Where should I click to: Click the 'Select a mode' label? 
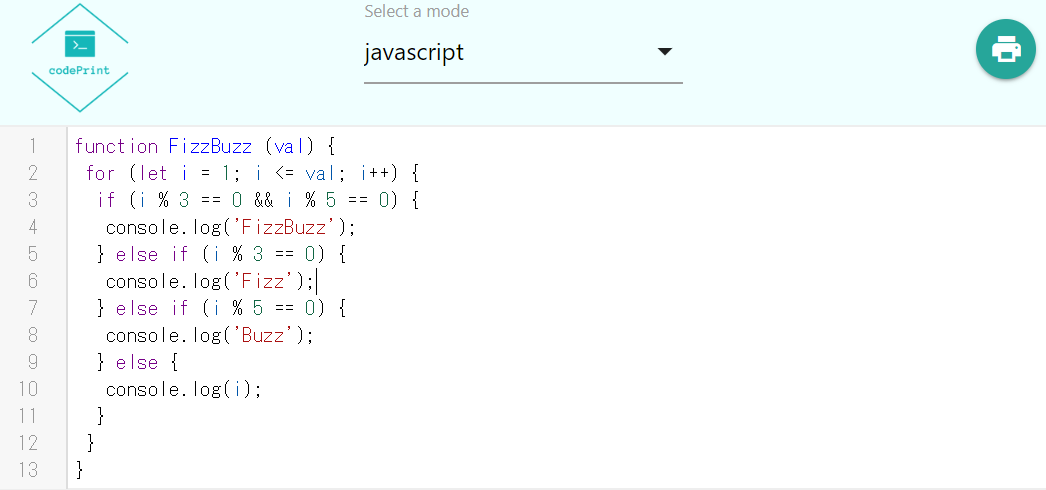coord(416,12)
